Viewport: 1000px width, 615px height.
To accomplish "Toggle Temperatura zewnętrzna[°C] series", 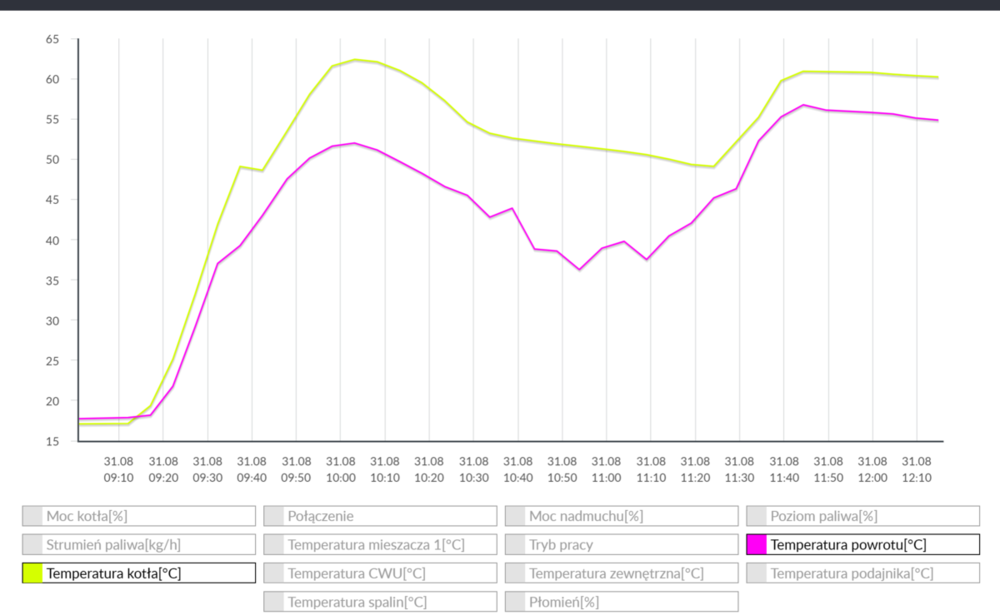I will 622,573.
